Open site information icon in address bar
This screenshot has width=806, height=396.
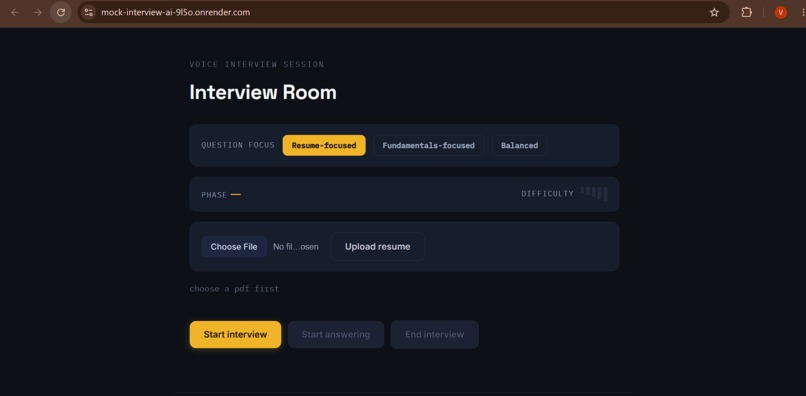pyautogui.click(x=88, y=12)
